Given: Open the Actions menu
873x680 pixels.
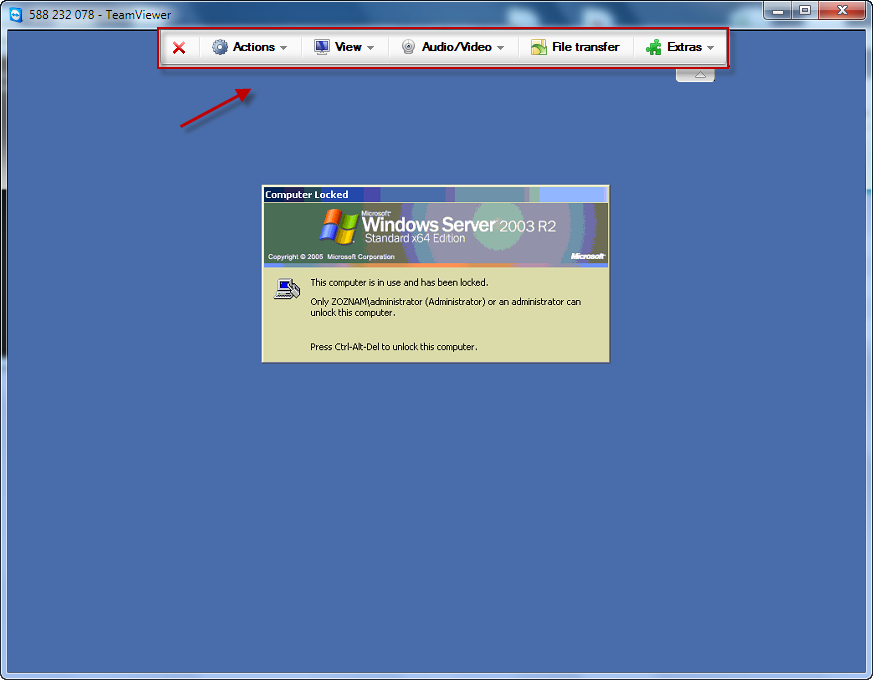Looking at the screenshot, I should pos(249,47).
